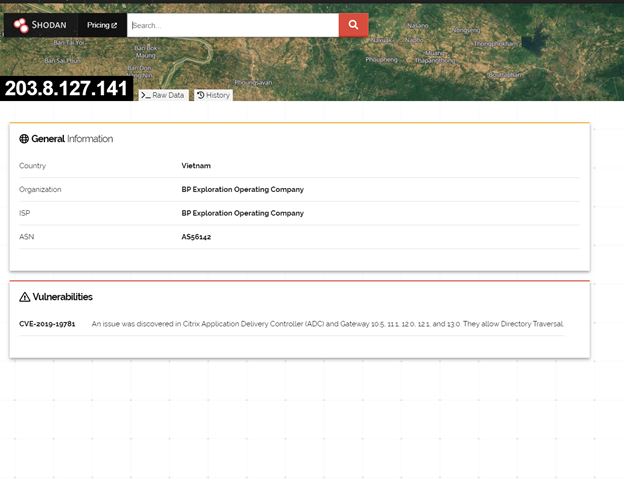This screenshot has width=624, height=482.
Task: Click the Organization value BP Exploration Operating Company
Action: point(242,189)
